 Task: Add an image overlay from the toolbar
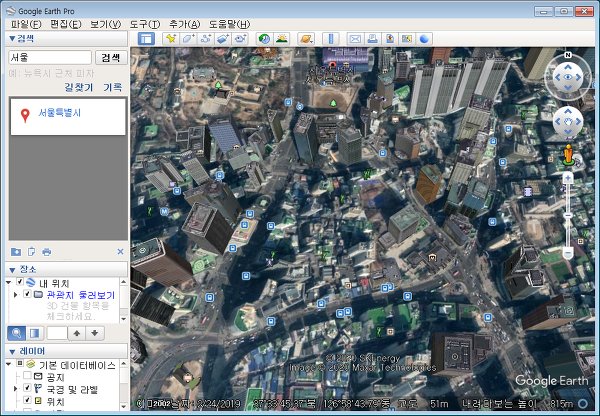coord(223,39)
